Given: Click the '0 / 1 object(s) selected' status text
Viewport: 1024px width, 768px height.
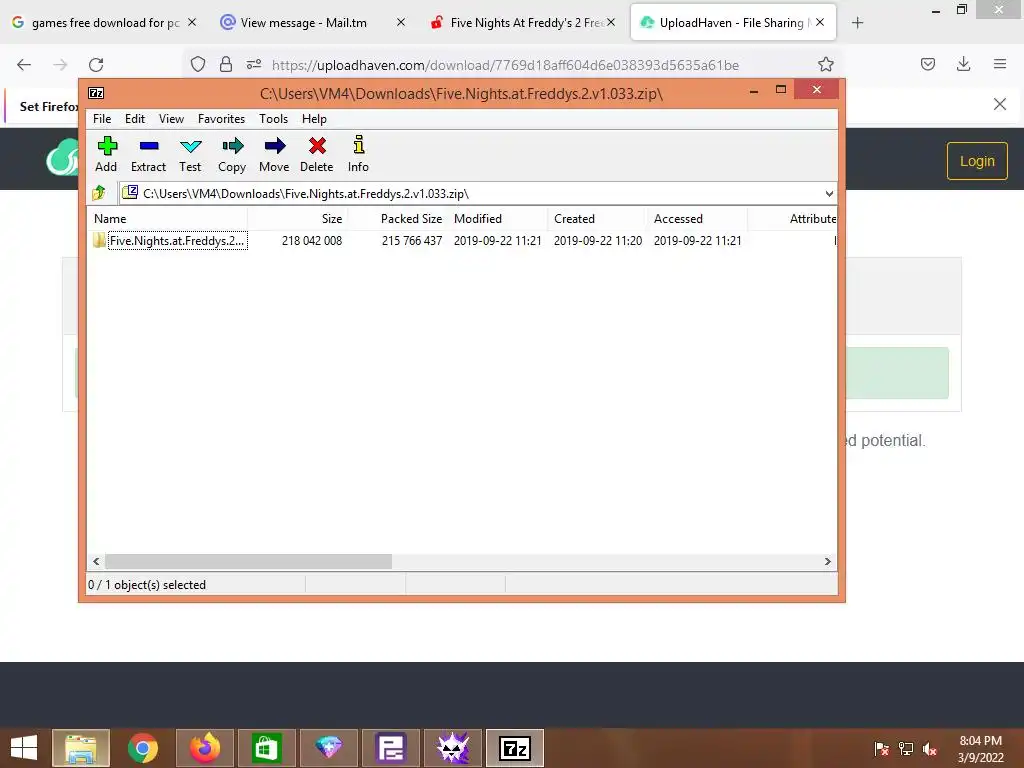Looking at the screenshot, I should click(x=147, y=584).
